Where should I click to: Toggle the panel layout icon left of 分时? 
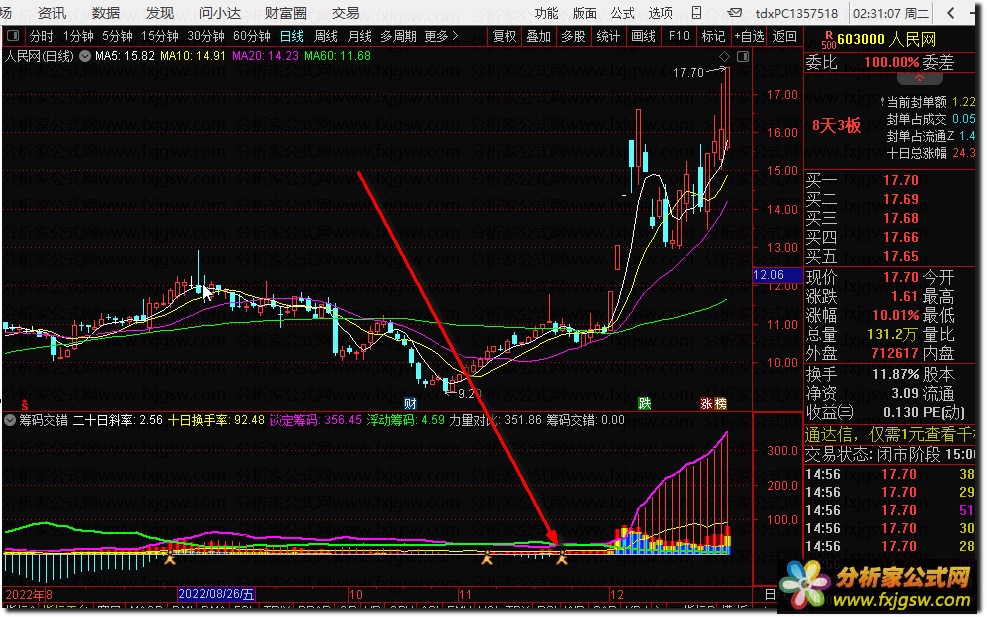[x=13, y=36]
